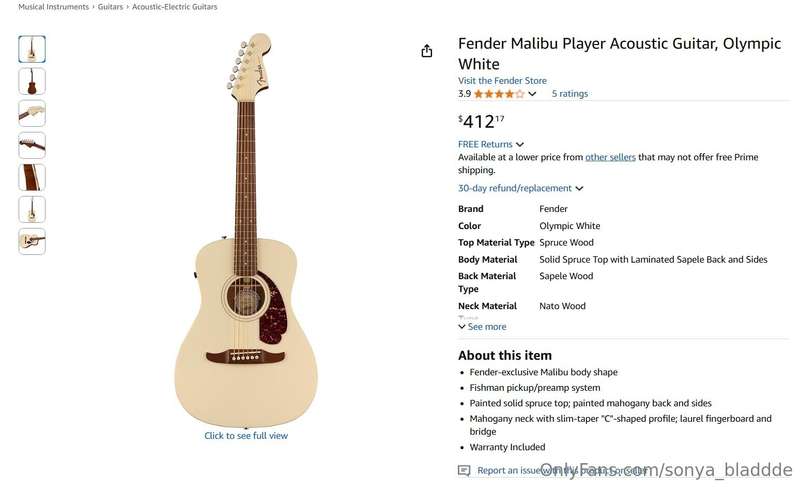
Task: Visit the Fender Store link
Action: [502, 81]
